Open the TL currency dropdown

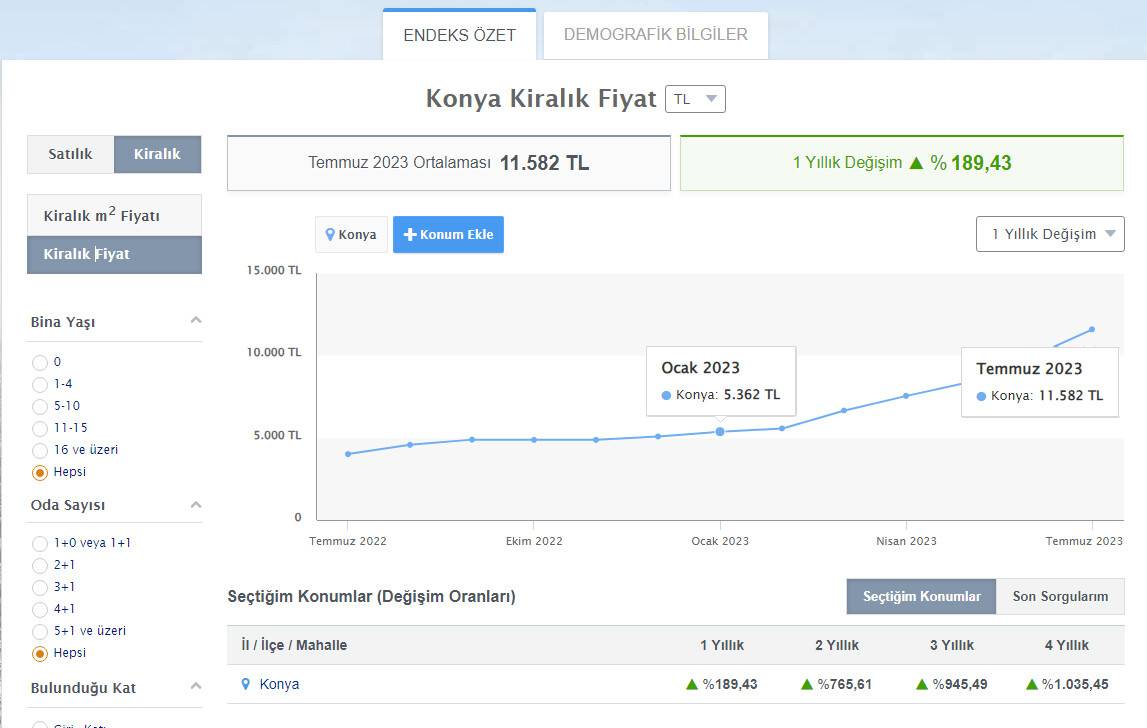[x=695, y=99]
